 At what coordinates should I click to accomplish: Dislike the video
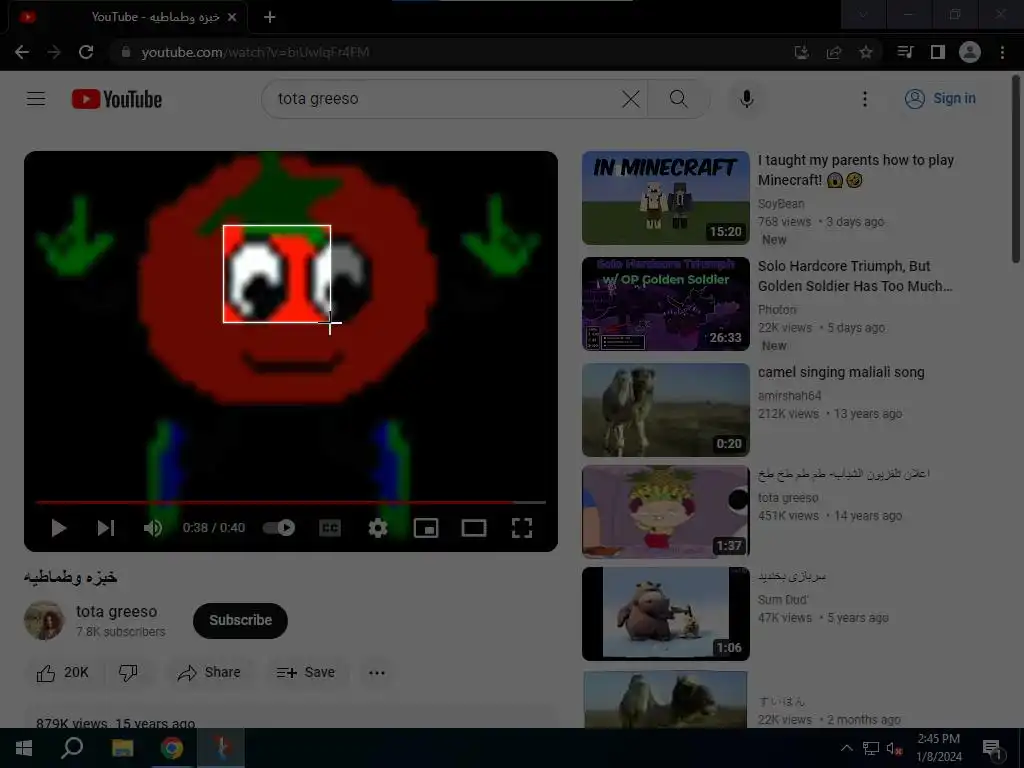click(x=128, y=673)
